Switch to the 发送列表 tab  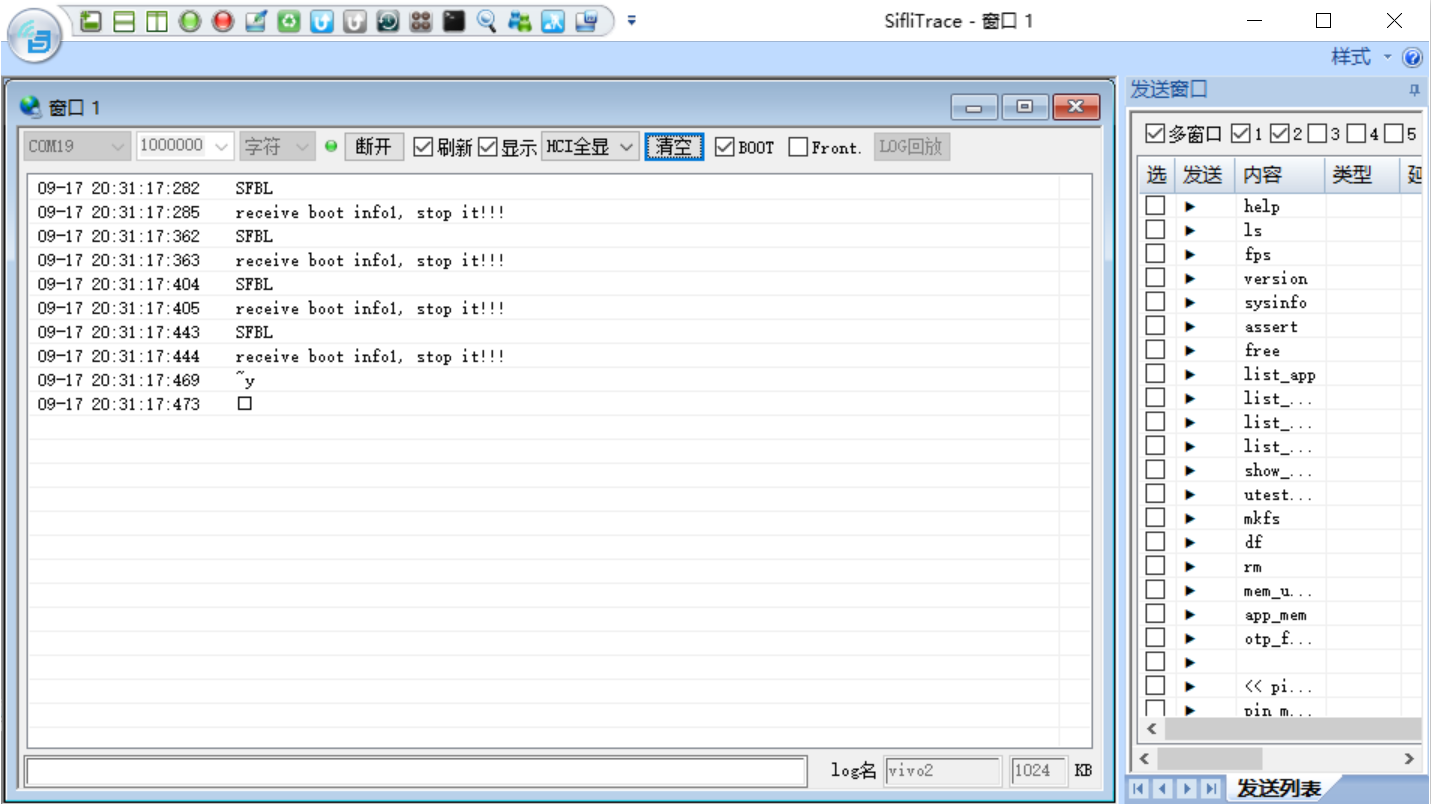pos(1278,788)
